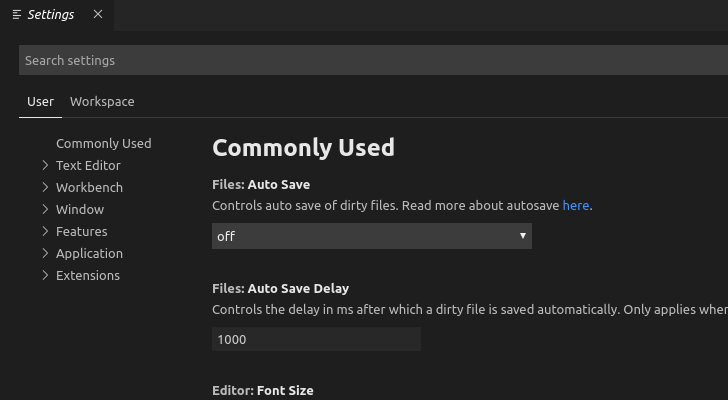Expand the Features section chevron
Viewport: 728px width, 400px height.
pyautogui.click(x=45, y=231)
